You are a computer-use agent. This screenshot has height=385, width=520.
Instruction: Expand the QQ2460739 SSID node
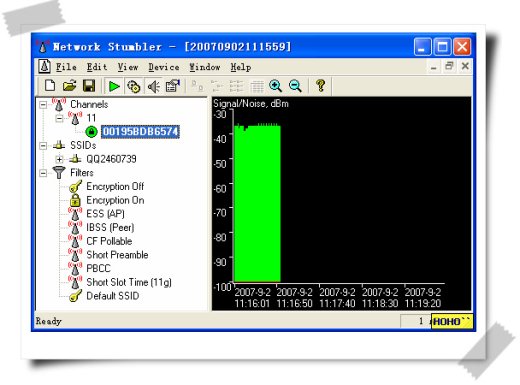59,159
